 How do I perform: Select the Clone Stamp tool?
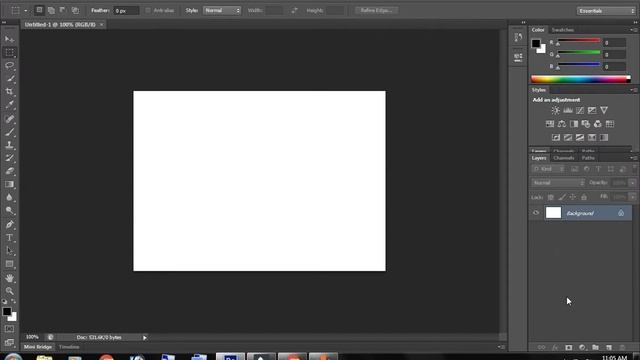9,145
